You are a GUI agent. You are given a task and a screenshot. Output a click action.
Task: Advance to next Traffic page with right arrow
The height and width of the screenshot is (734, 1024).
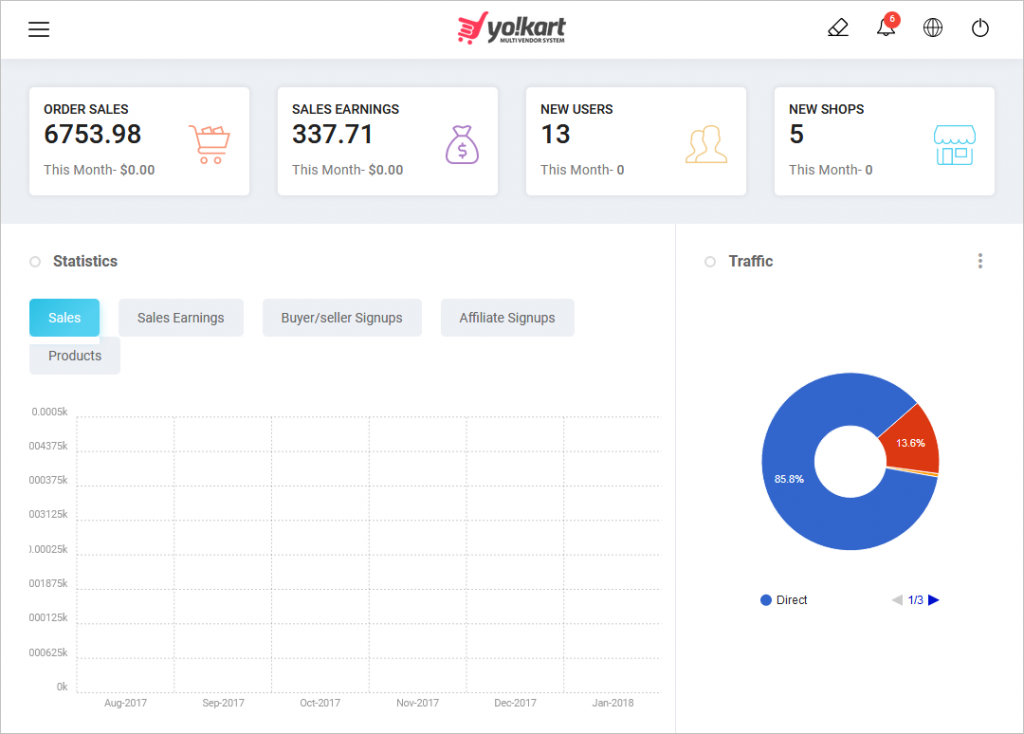pos(933,599)
